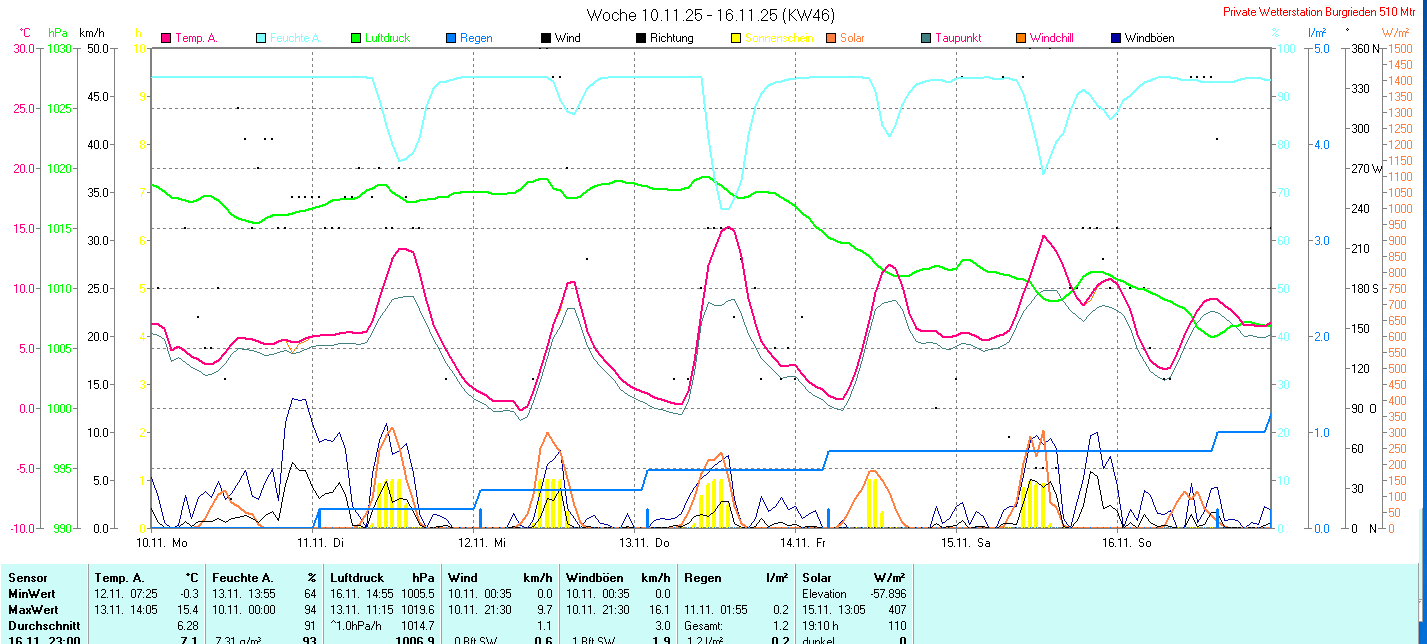The width and height of the screenshot is (1427, 644).
Task: Click the blue Regen legend swatch
Action: [451, 38]
